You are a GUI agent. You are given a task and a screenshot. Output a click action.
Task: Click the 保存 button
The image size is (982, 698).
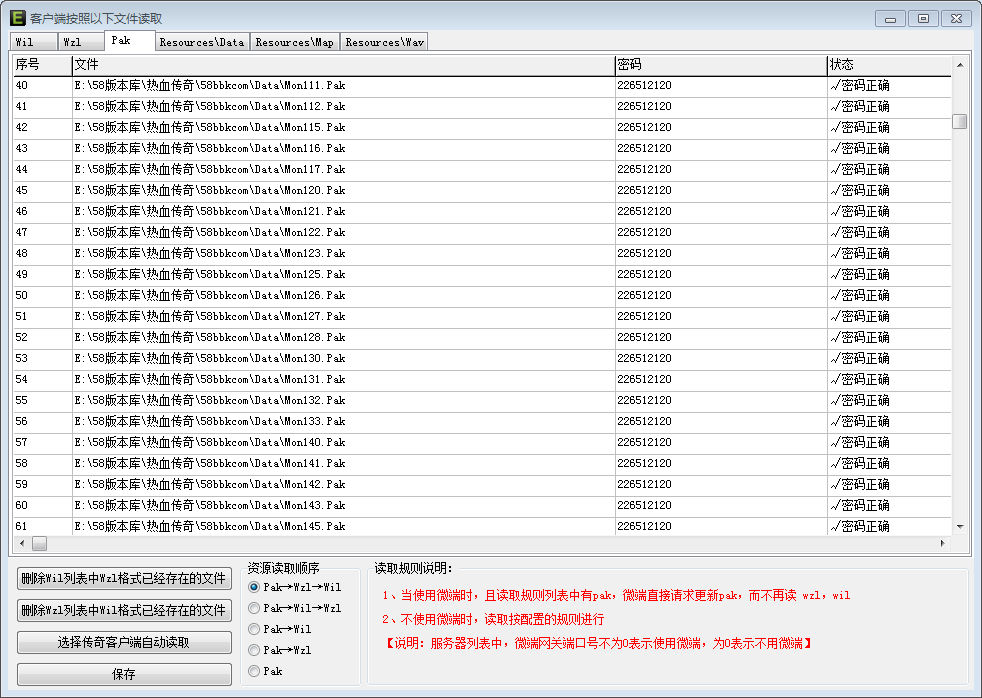124,674
